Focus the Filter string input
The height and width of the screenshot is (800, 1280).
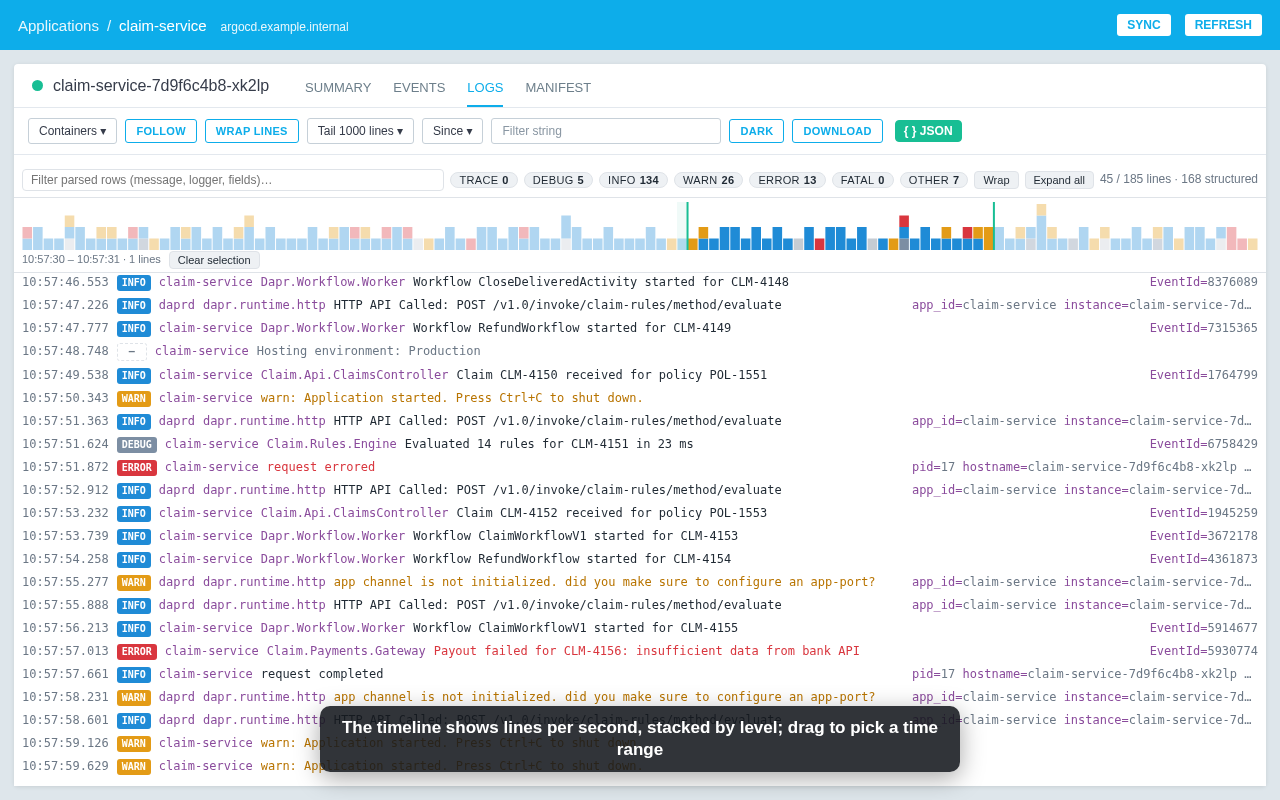[606, 131]
